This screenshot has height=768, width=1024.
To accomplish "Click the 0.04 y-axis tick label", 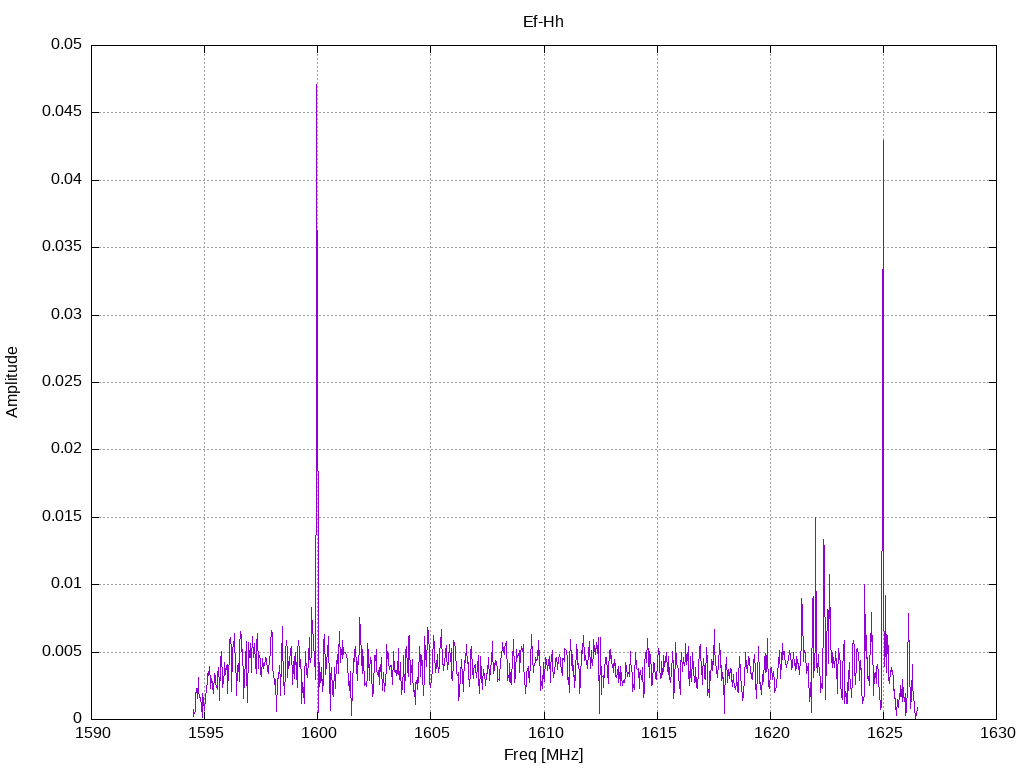I will click(x=67, y=179).
